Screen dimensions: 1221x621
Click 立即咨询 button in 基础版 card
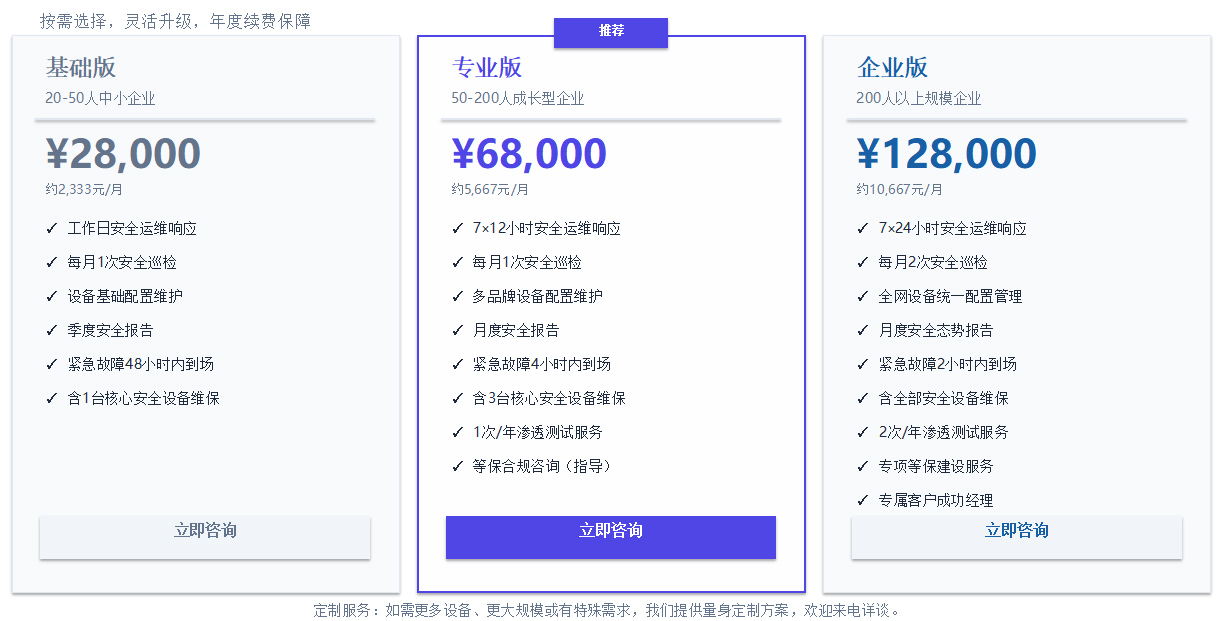(x=205, y=537)
